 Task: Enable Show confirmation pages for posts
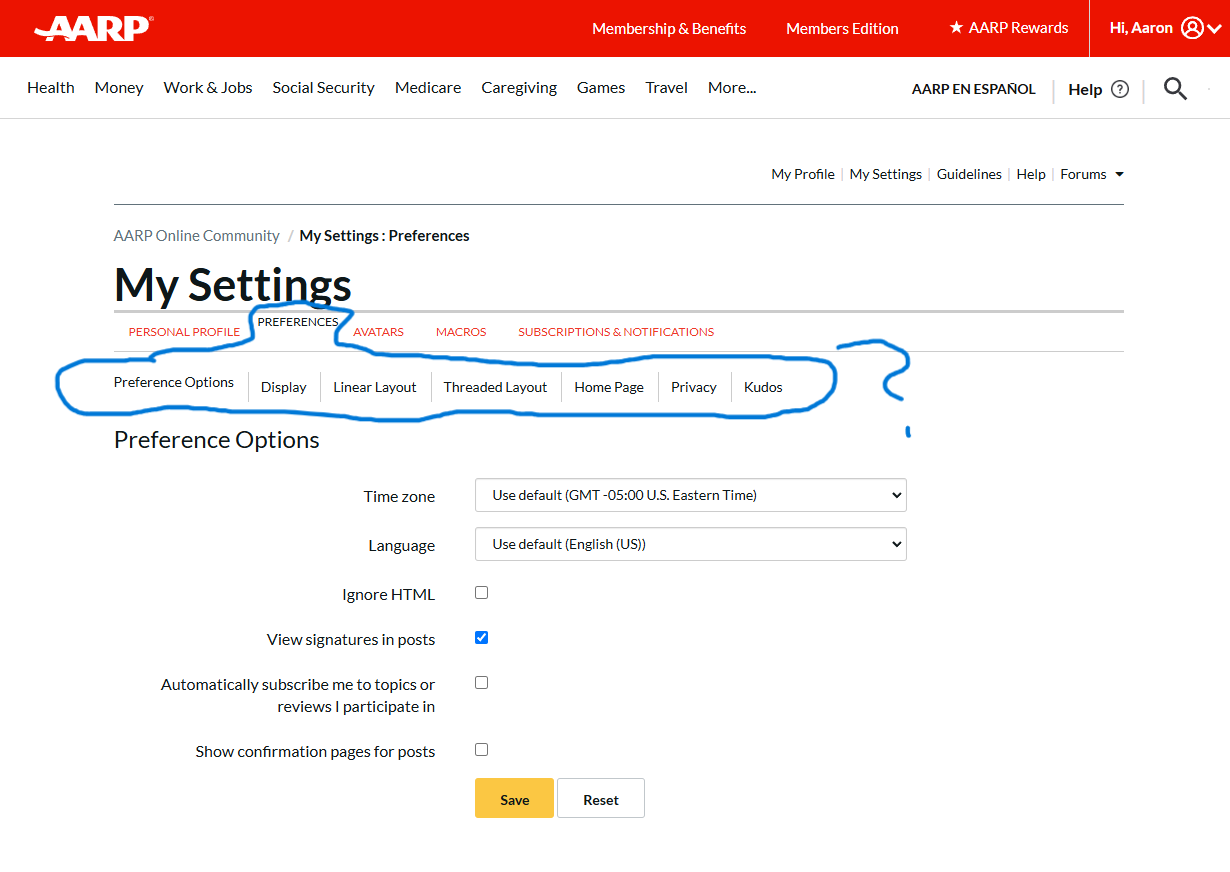point(481,749)
